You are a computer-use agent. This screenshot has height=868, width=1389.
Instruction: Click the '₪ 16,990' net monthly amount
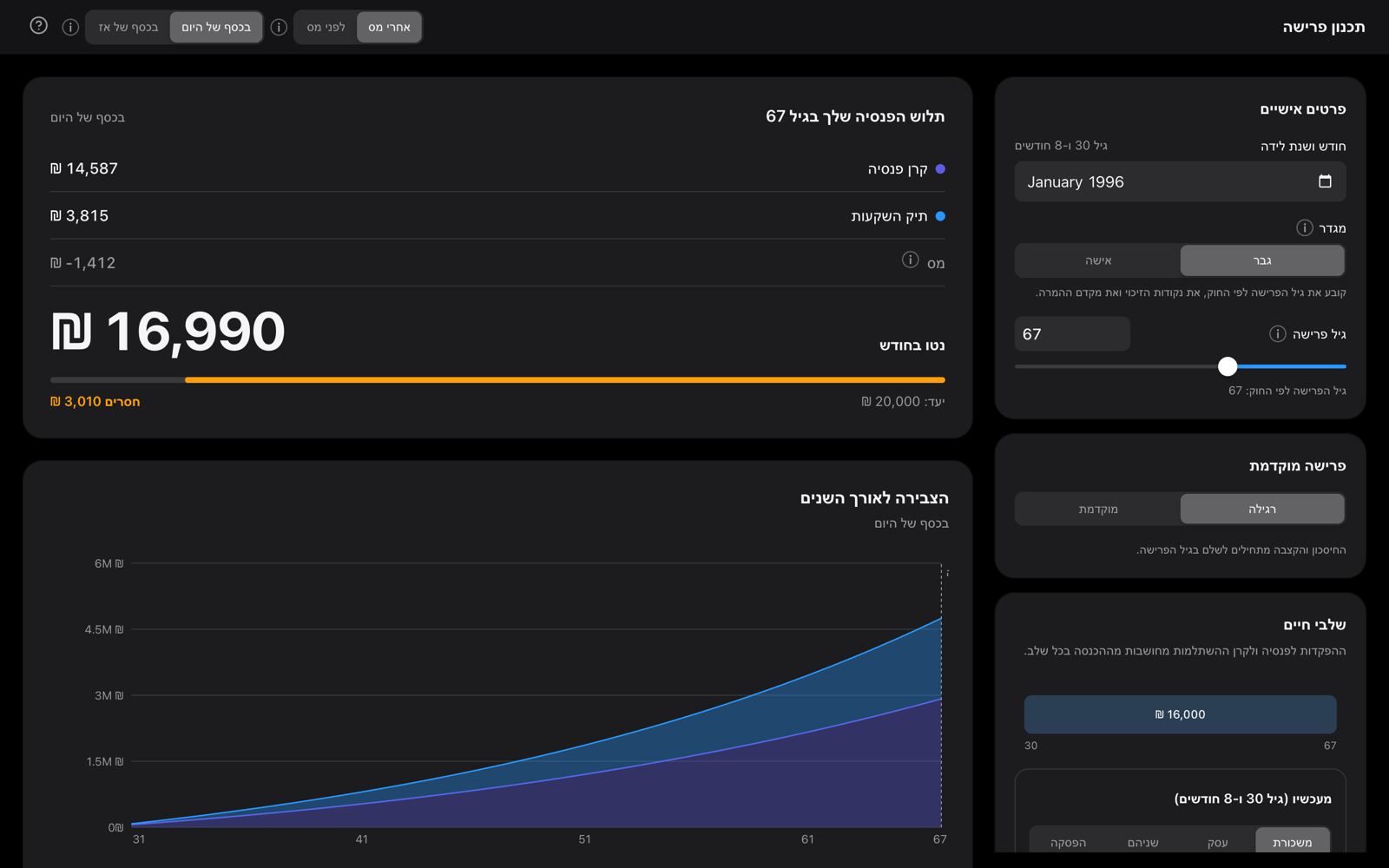(x=168, y=332)
